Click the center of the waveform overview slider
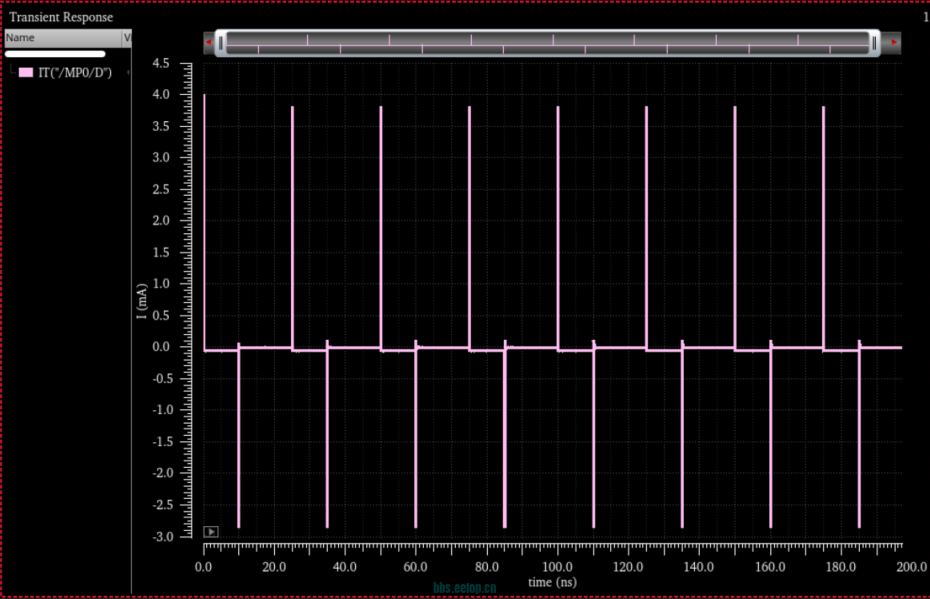930x599 pixels. [x=548, y=43]
